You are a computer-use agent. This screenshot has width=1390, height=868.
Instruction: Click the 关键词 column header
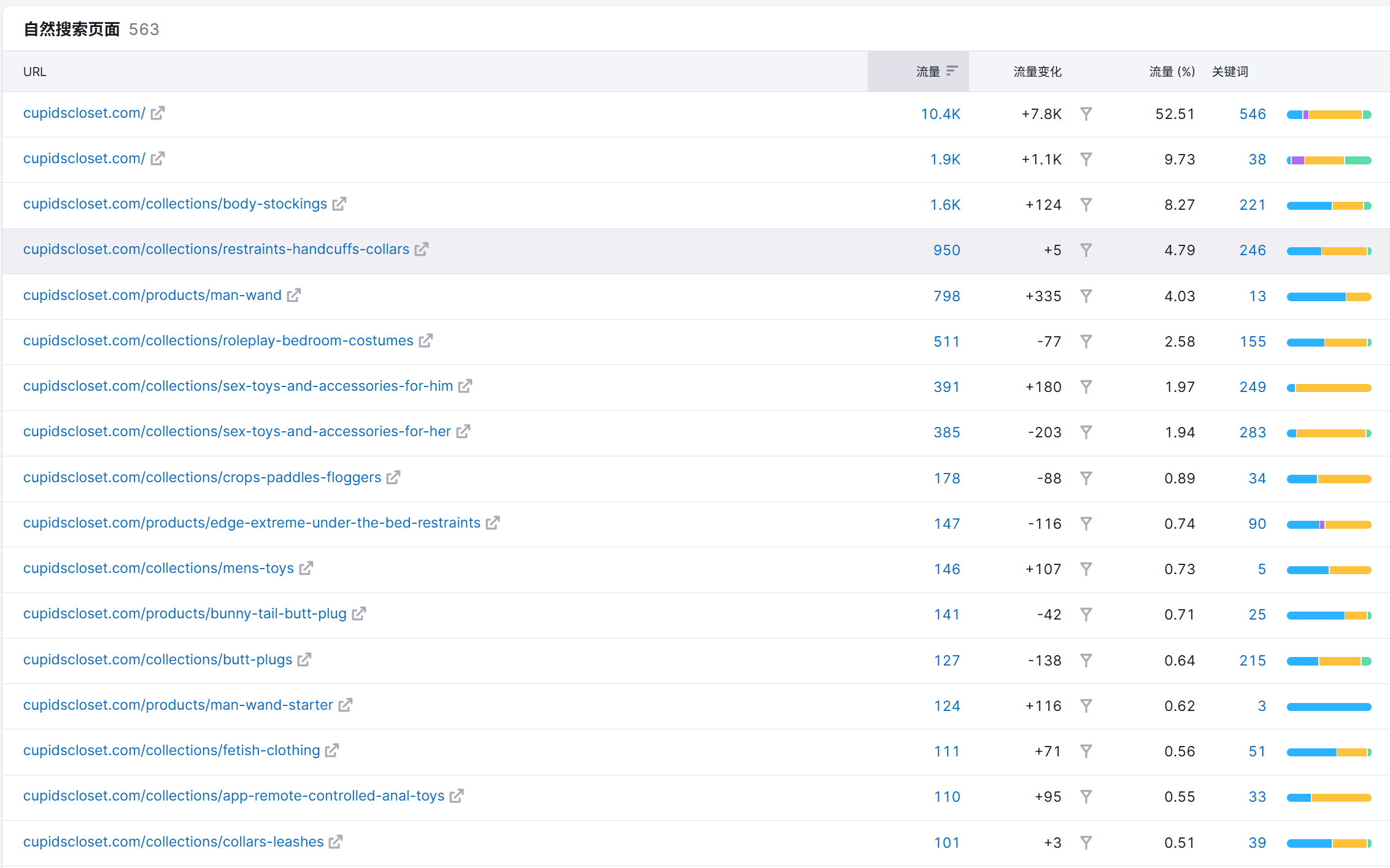point(1229,72)
